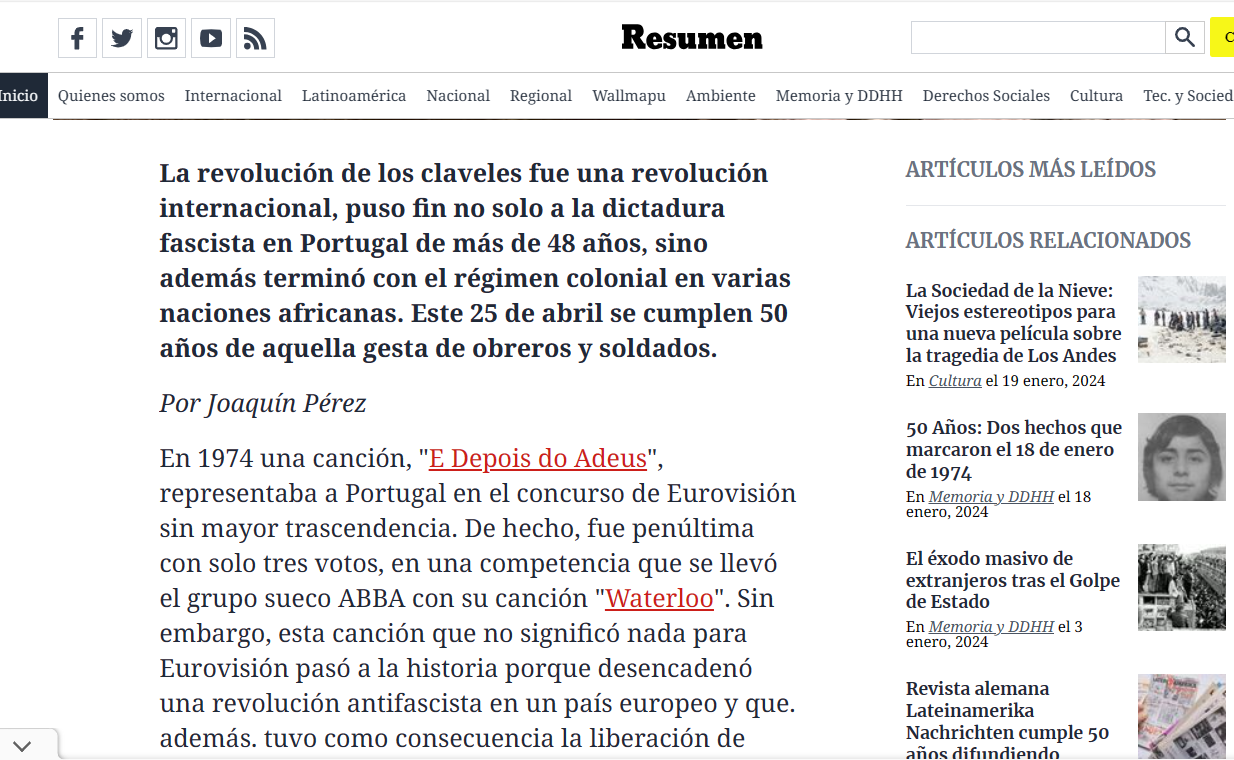Open the crowd photo thumbnail for El éxodo
Viewport: 1234px width, 760px height.
[x=1182, y=587]
